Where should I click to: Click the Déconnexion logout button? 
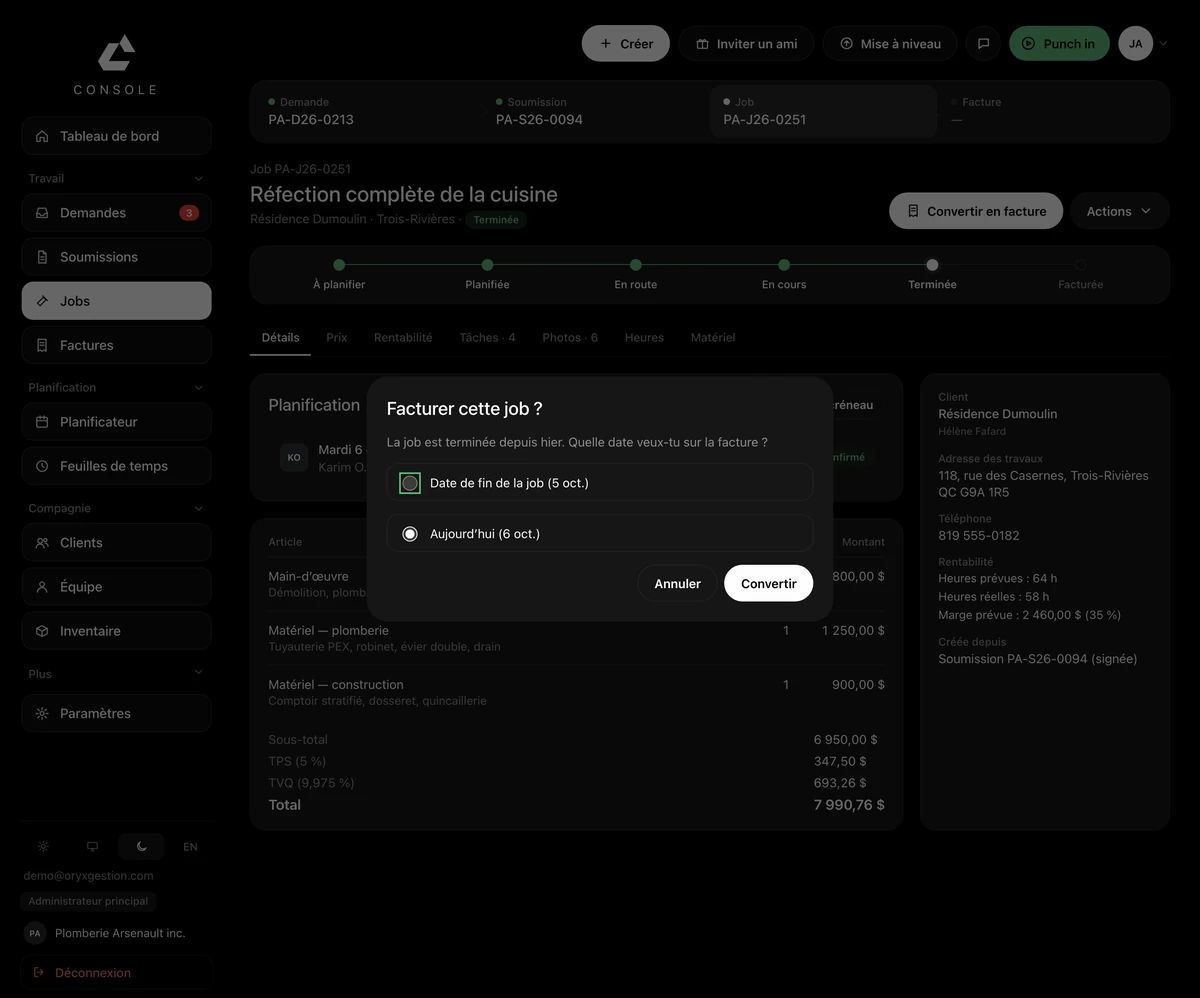pyautogui.click(x=116, y=973)
